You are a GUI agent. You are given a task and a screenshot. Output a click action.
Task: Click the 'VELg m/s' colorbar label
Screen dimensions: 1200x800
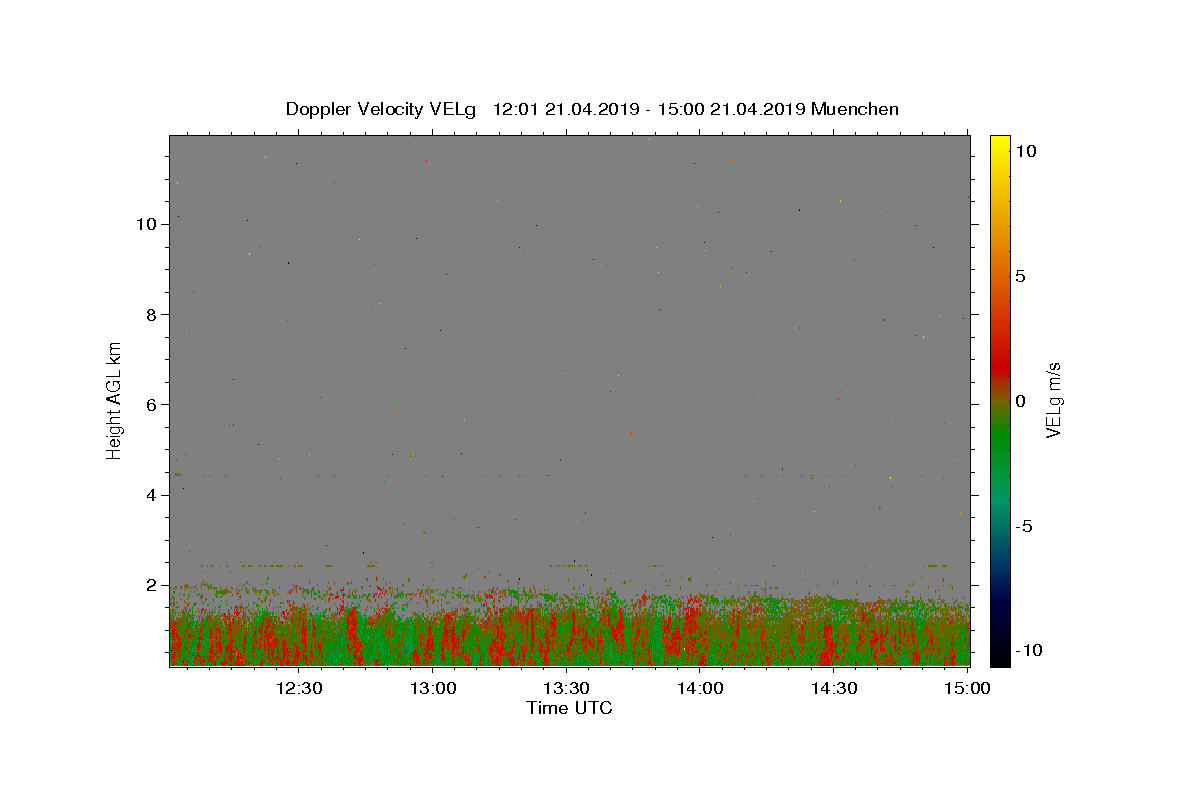pos(1053,400)
